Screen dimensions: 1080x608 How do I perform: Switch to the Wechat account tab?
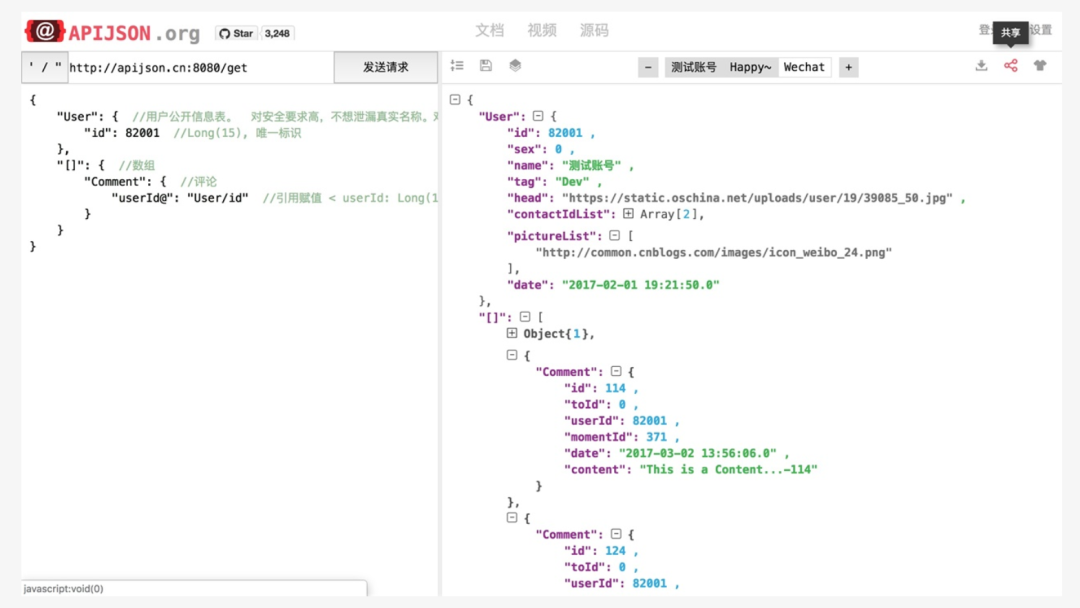point(804,66)
